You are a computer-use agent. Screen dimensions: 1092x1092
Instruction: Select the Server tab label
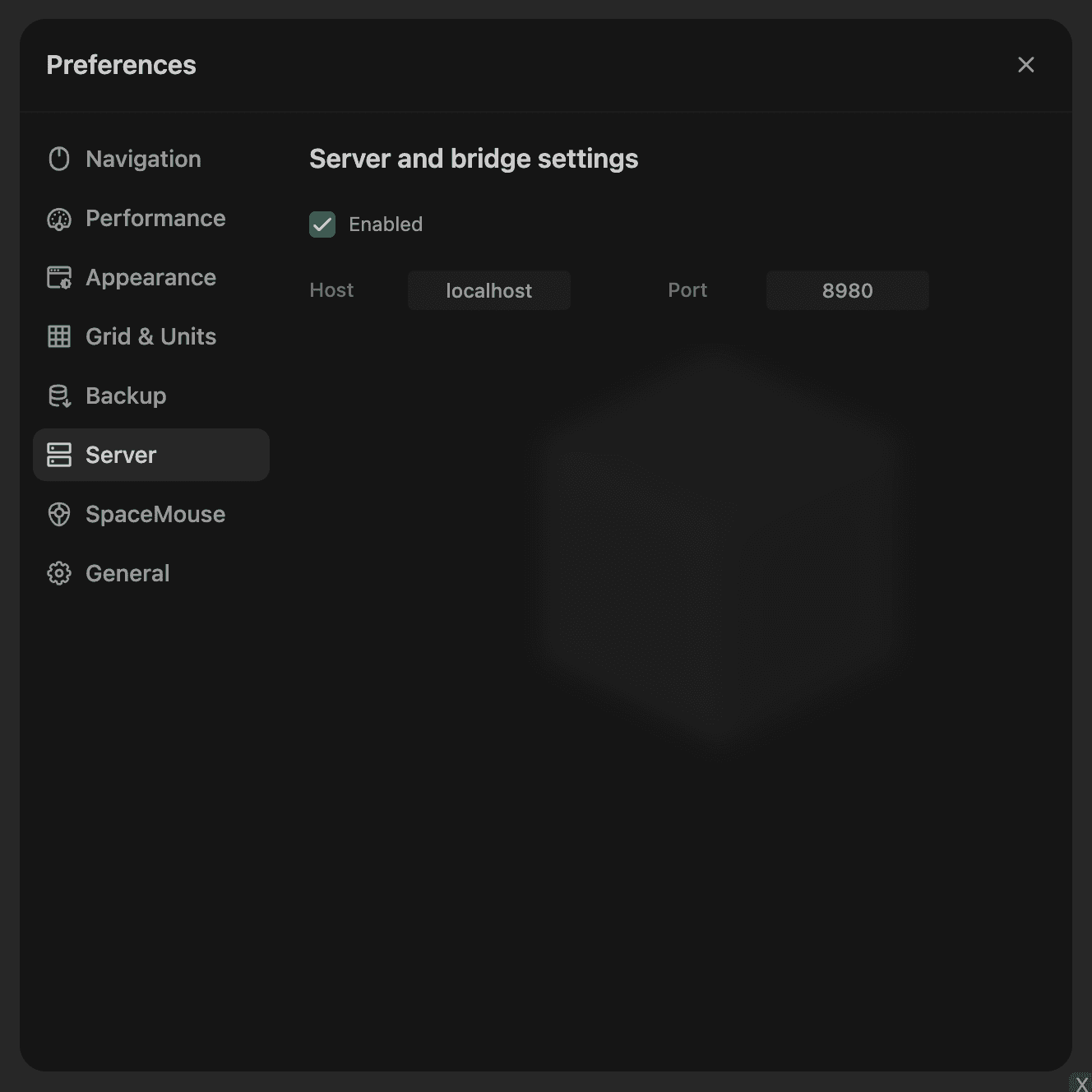(121, 455)
